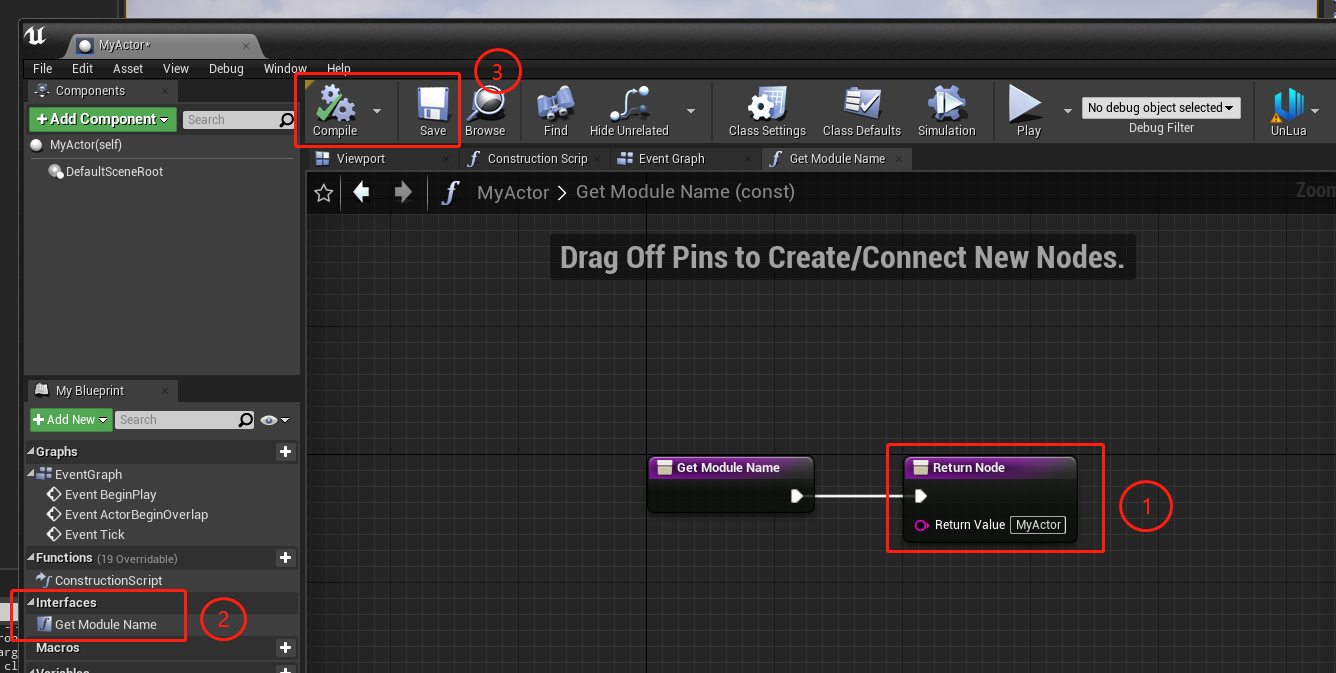Open the Find tool
This screenshot has height=673, width=1336.
click(556, 110)
